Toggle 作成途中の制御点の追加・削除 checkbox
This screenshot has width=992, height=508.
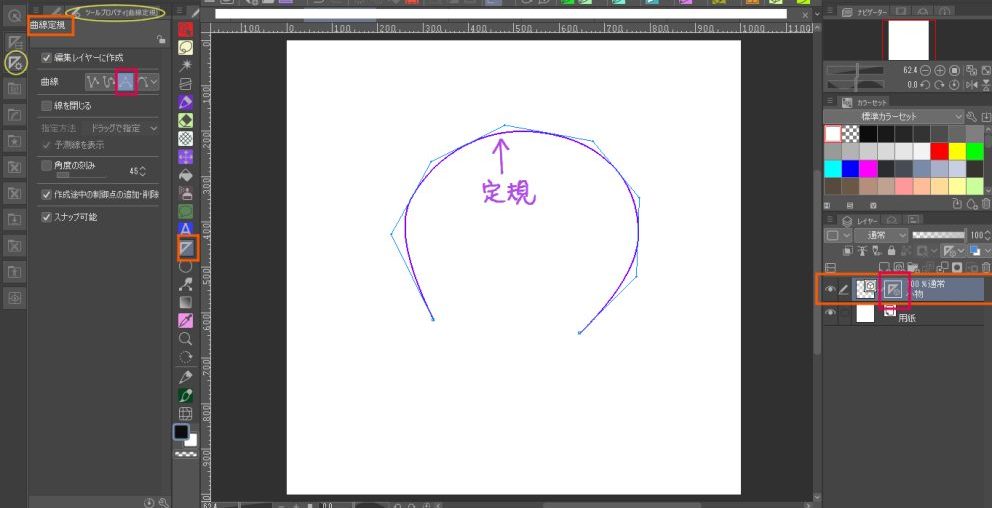click(x=46, y=194)
